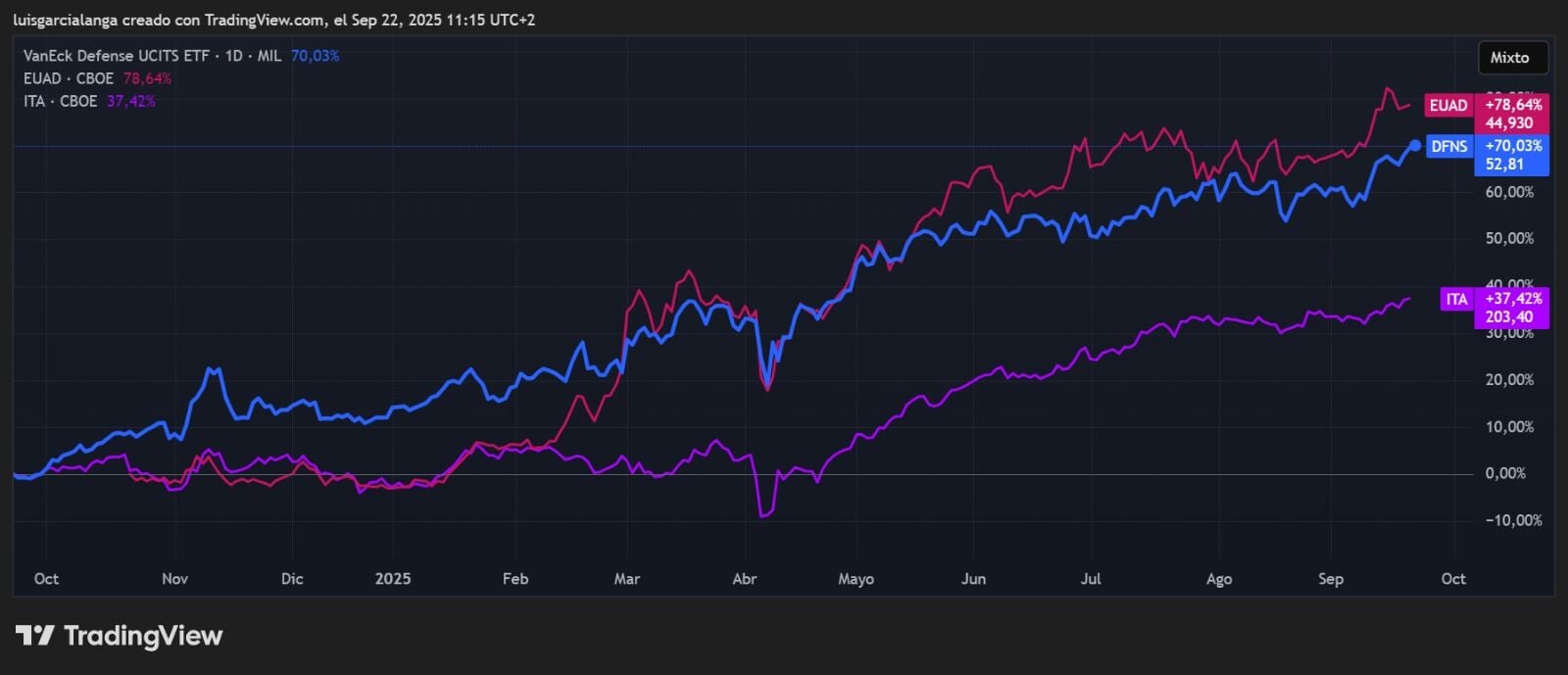Select the EUAD · CBOE legend entry

click(69, 78)
